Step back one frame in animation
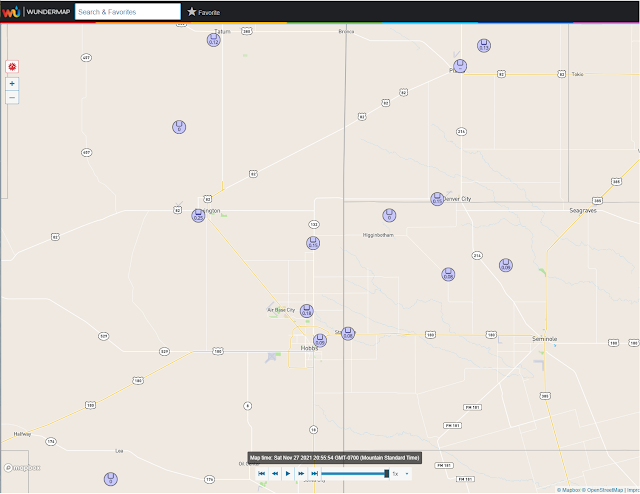Image resolution: width=640 pixels, height=494 pixels. pos(275,474)
